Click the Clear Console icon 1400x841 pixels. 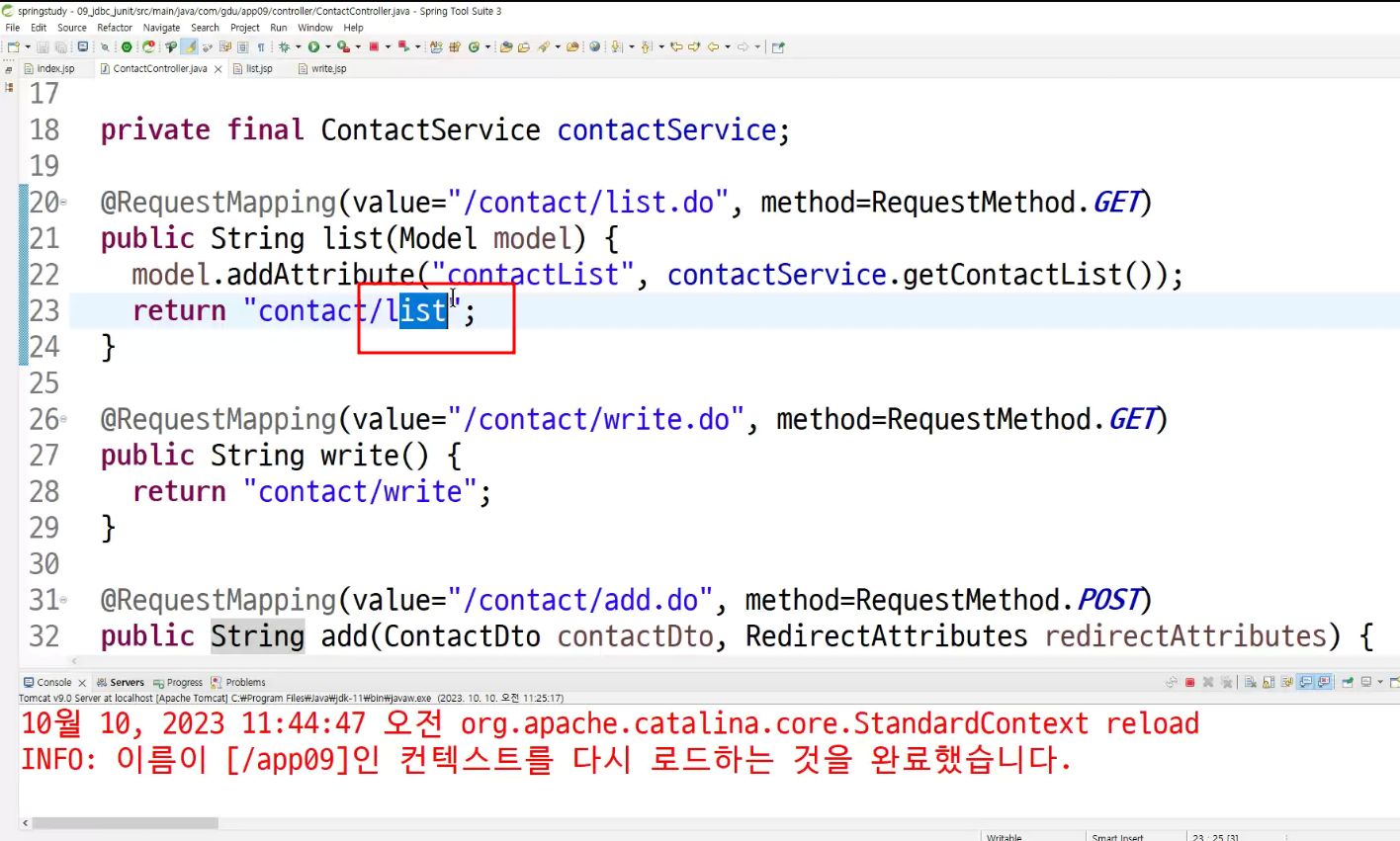[1251, 682]
